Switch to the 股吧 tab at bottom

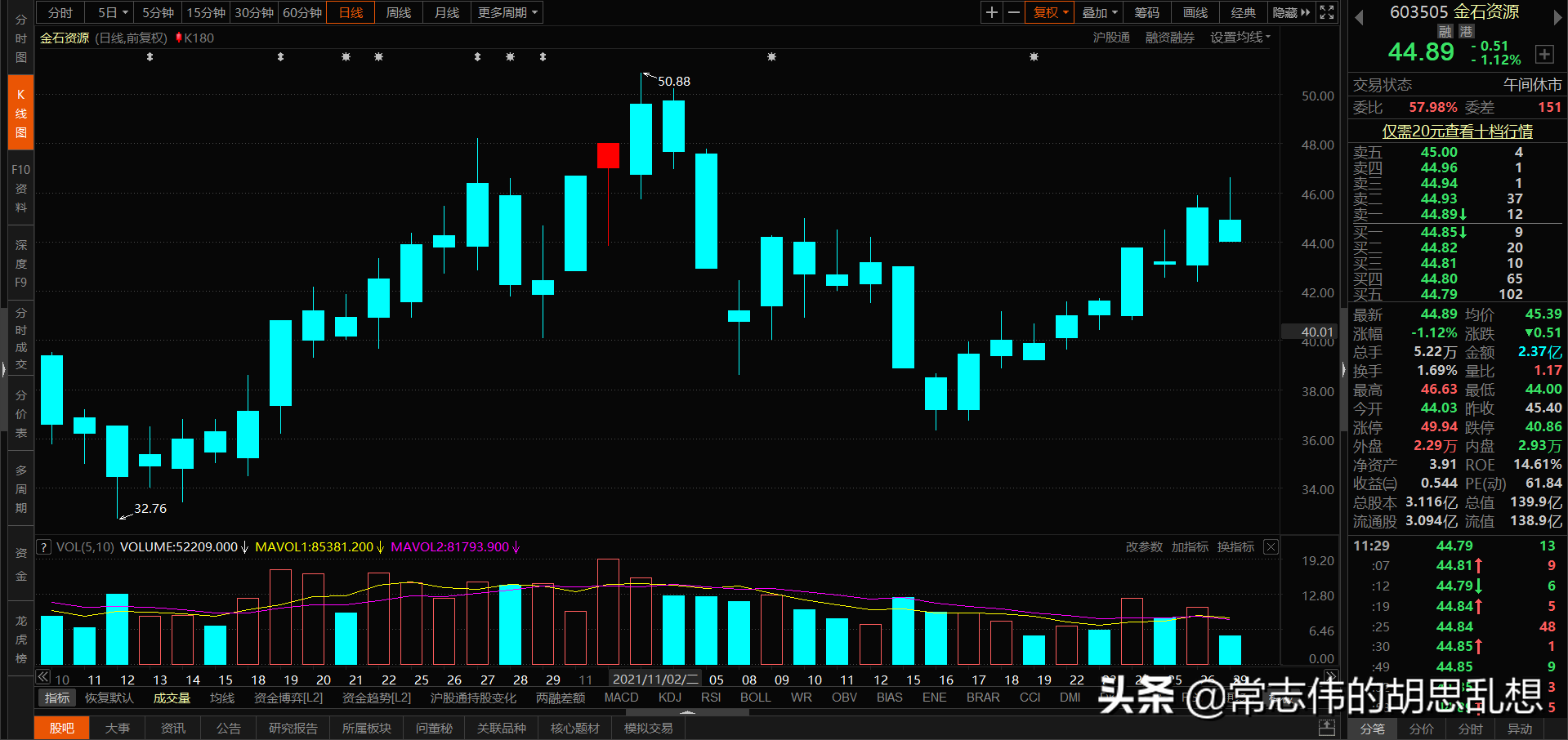61,727
